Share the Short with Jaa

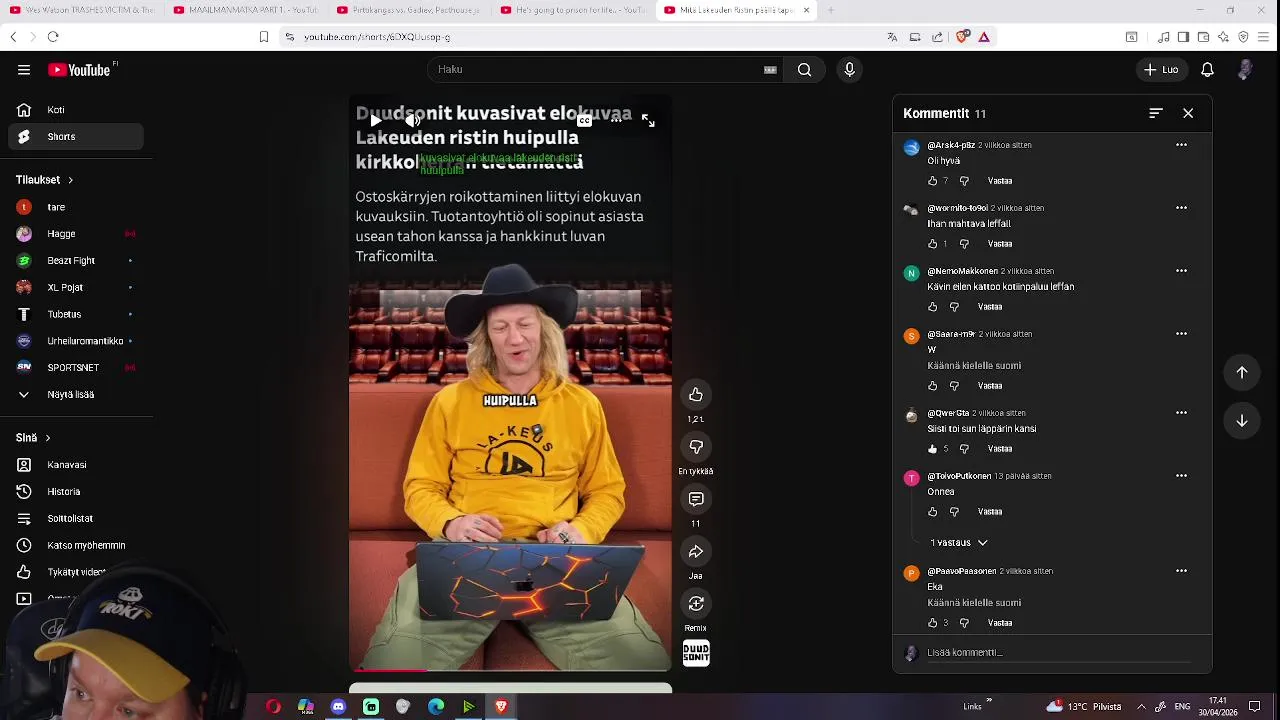(x=696, y=552)
